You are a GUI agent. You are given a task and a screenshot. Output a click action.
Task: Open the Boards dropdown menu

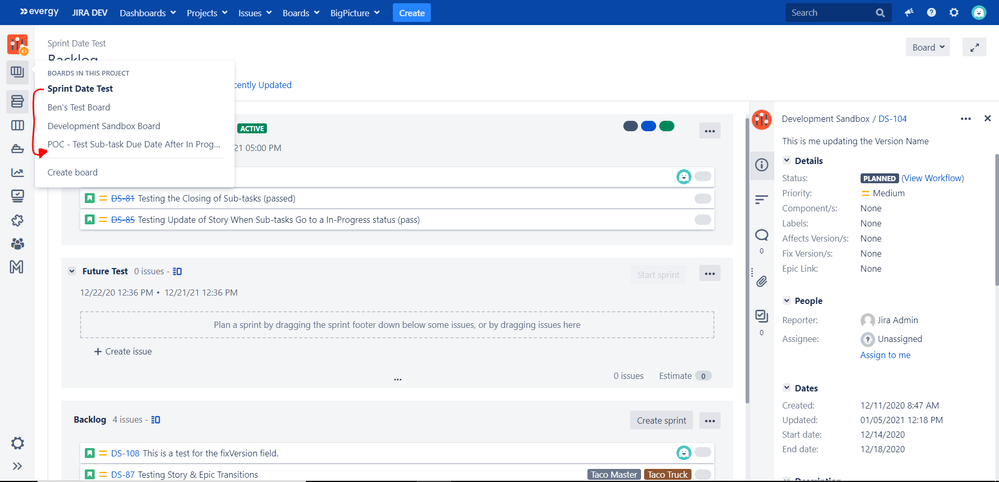tap(301, 13)
